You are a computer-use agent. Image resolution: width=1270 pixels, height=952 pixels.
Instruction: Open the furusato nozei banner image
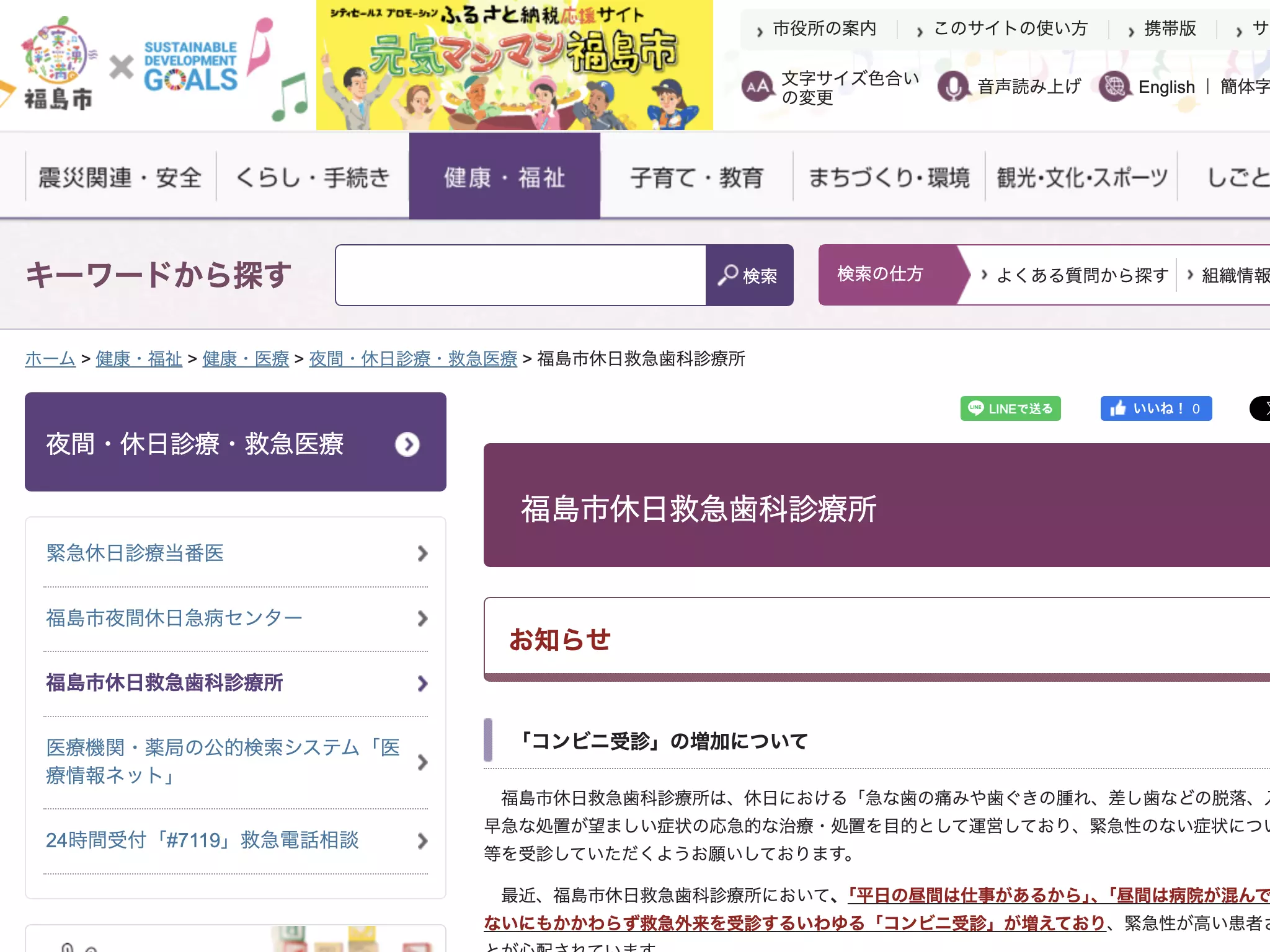[x=514, y=65]
